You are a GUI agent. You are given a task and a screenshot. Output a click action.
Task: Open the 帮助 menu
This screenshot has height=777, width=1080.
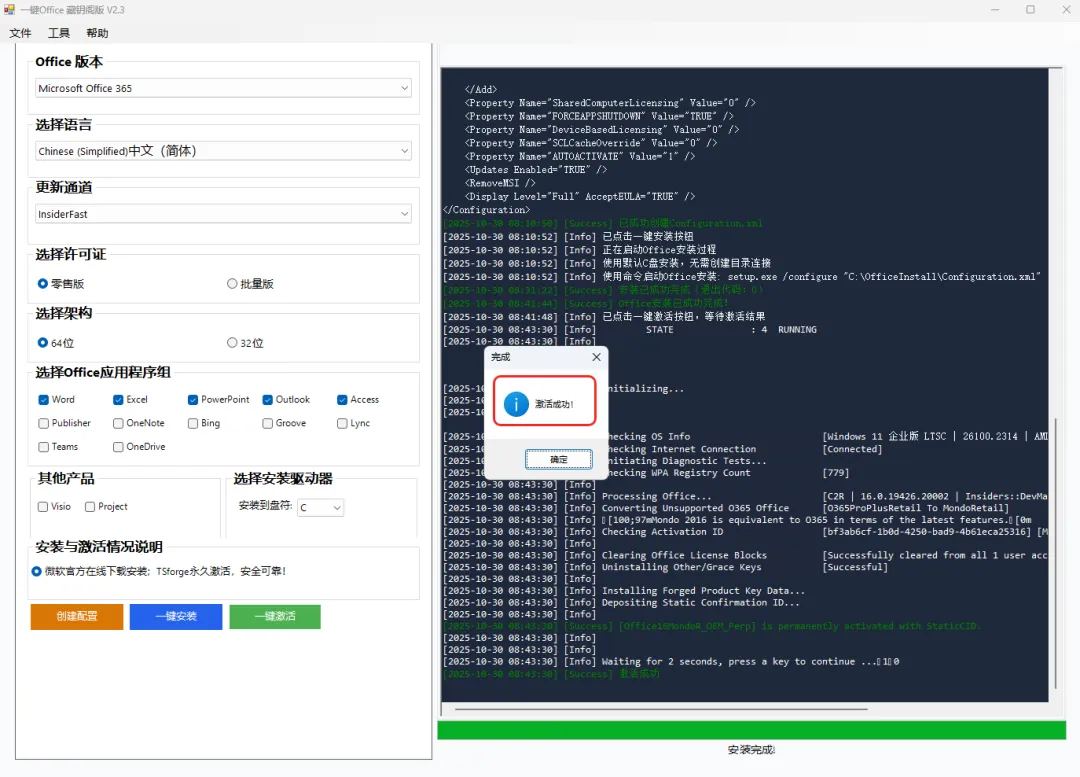(x=97, y=33)
